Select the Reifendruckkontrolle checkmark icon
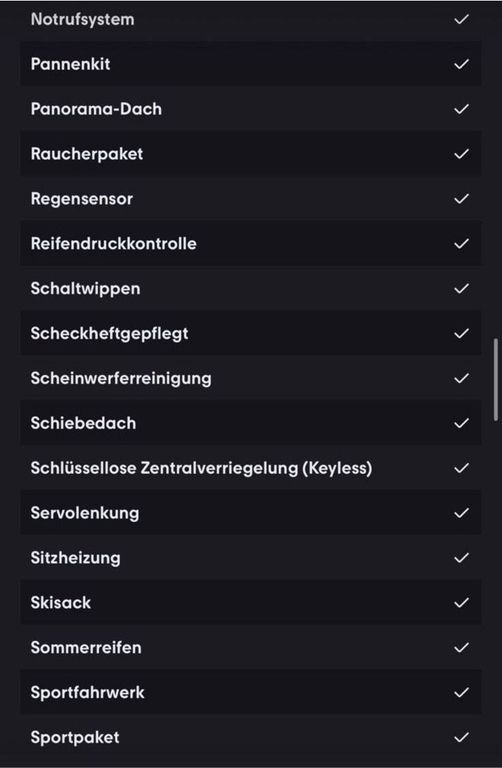 click(x=461, y=244)
